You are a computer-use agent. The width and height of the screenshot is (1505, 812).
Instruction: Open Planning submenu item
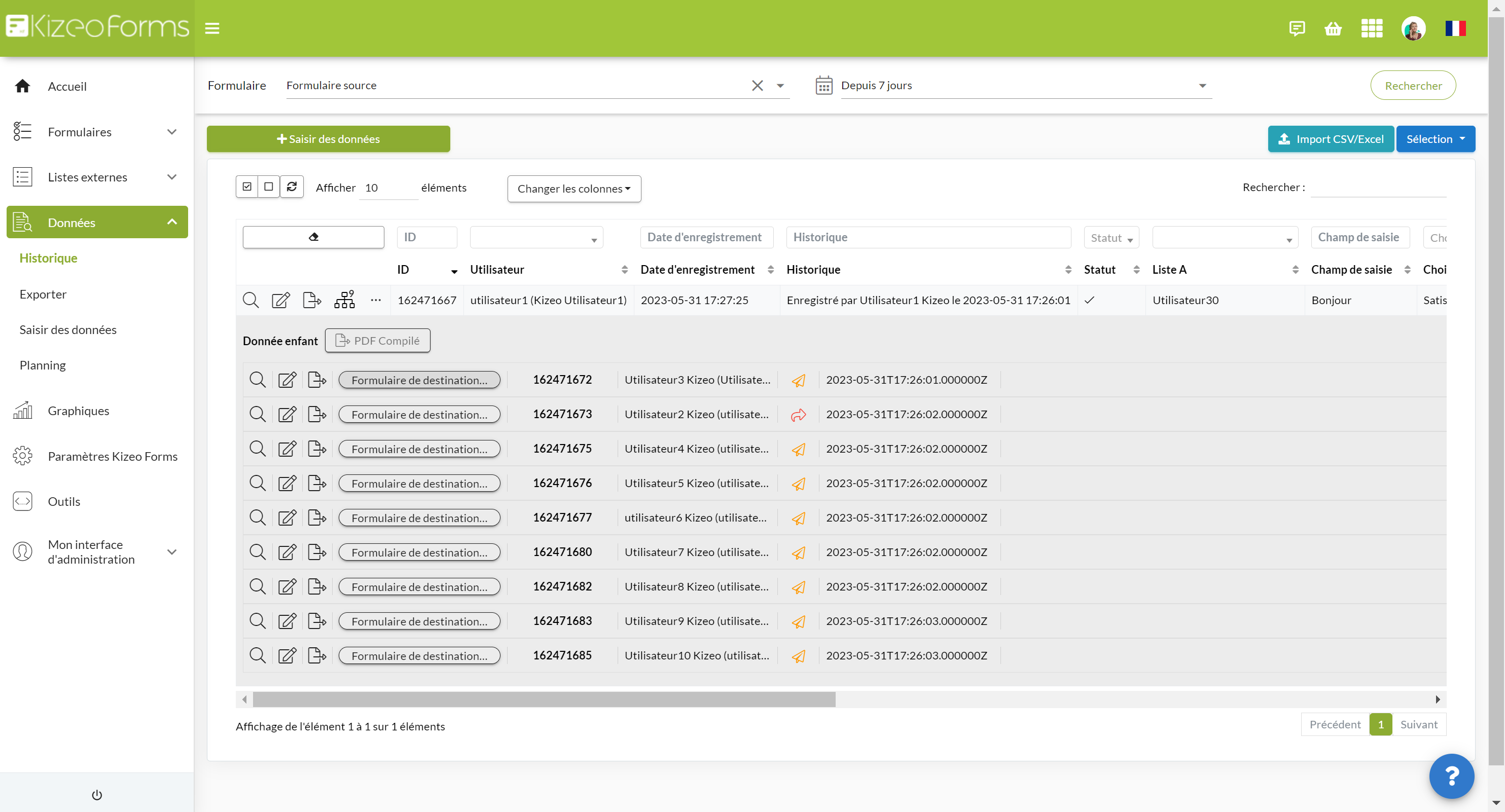coord(42,365)
